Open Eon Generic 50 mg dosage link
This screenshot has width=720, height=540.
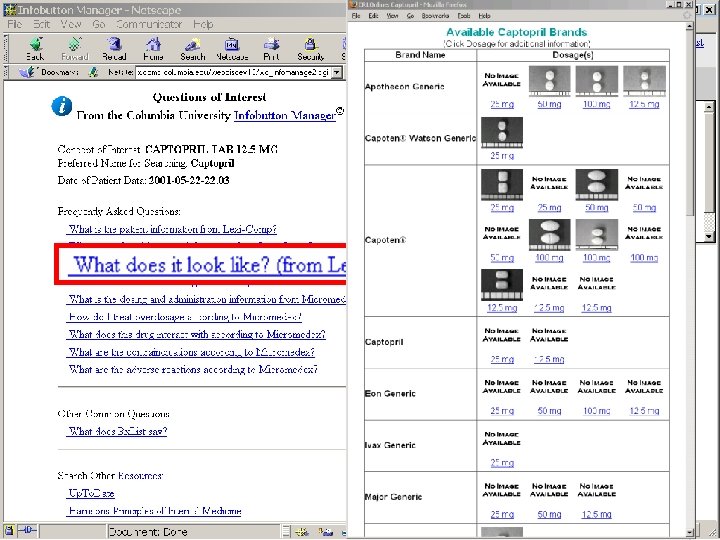pos(549,411)
